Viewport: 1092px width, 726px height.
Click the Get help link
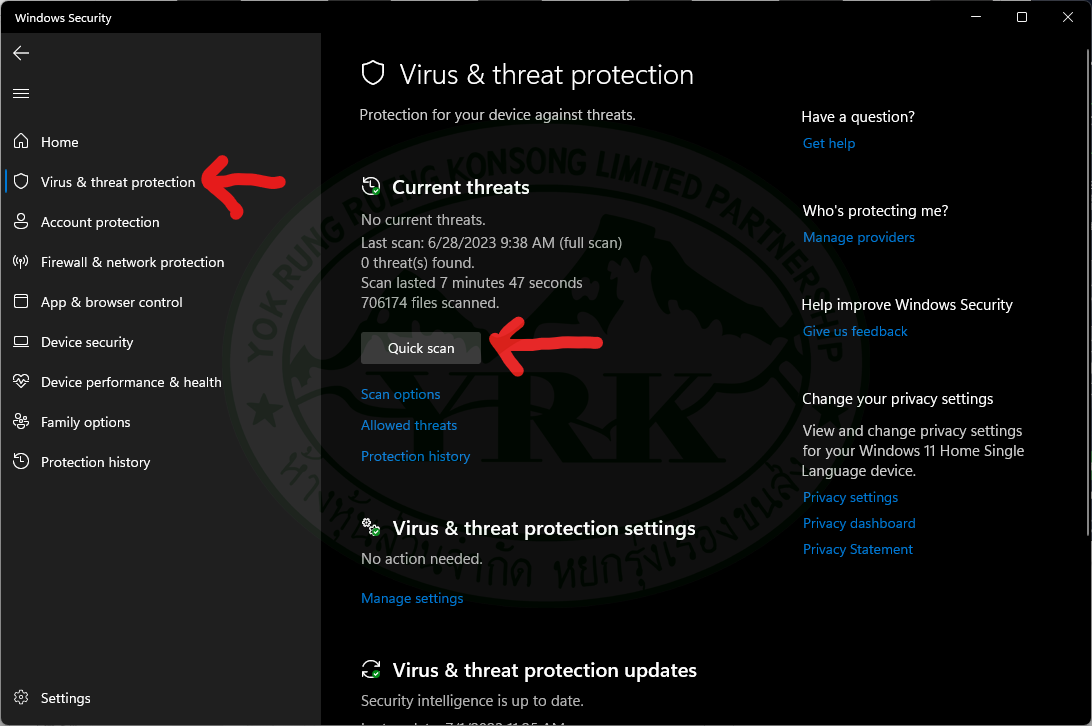pyautogui.click(x=829, y=144)
